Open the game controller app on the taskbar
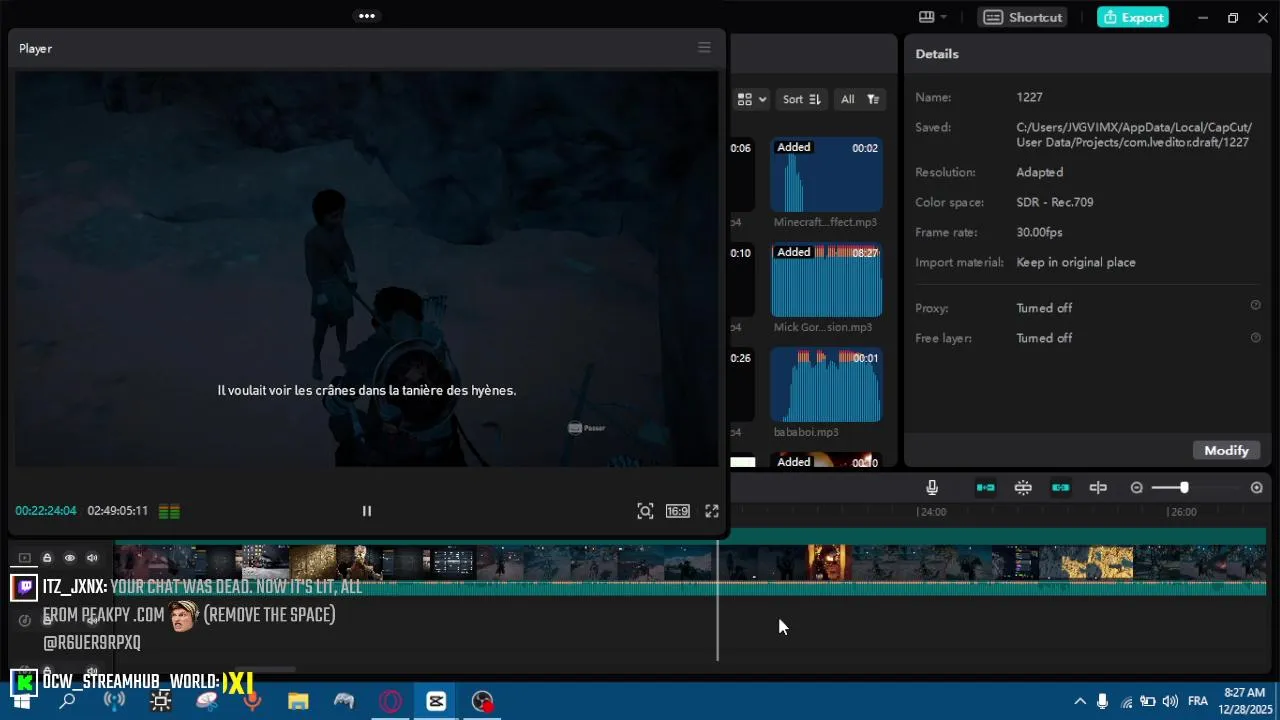Screen dimensions: 1280x720 click(344, 701)
